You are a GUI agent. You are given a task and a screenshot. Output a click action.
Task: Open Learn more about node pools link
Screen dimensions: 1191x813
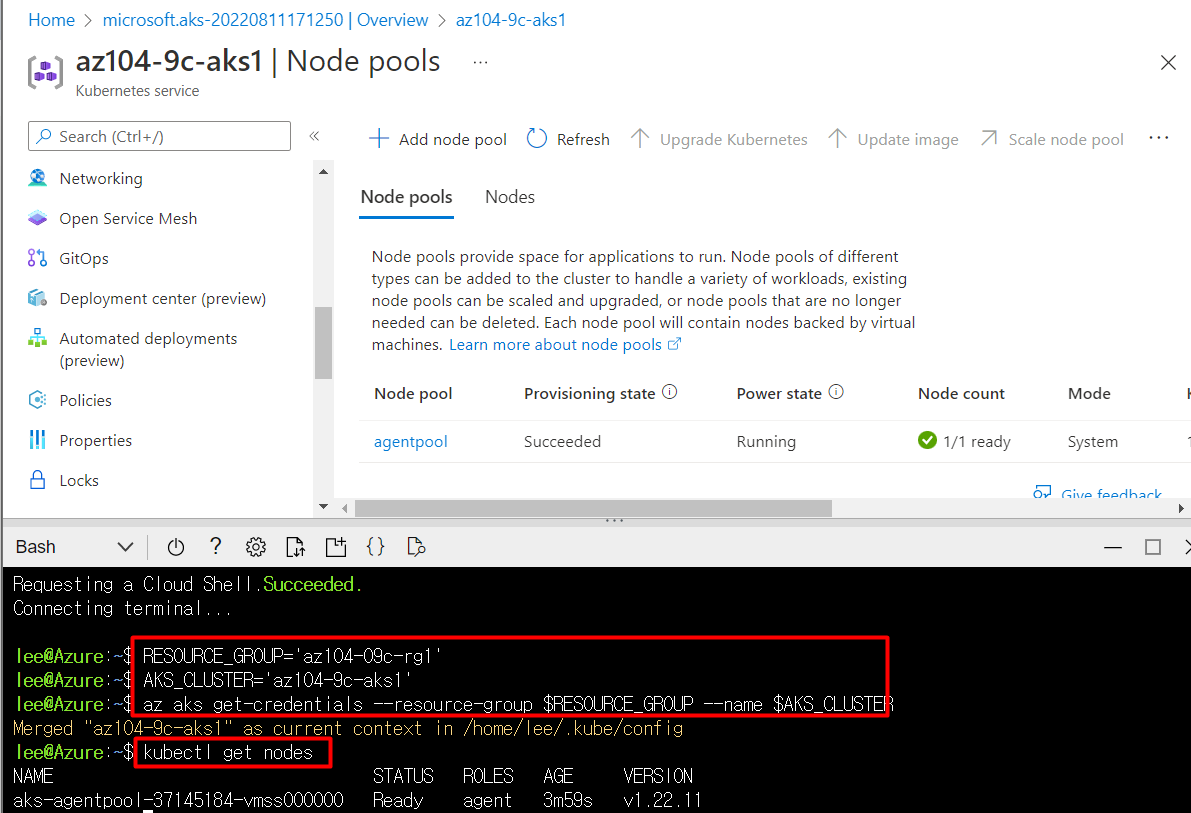tap(564, 345)
